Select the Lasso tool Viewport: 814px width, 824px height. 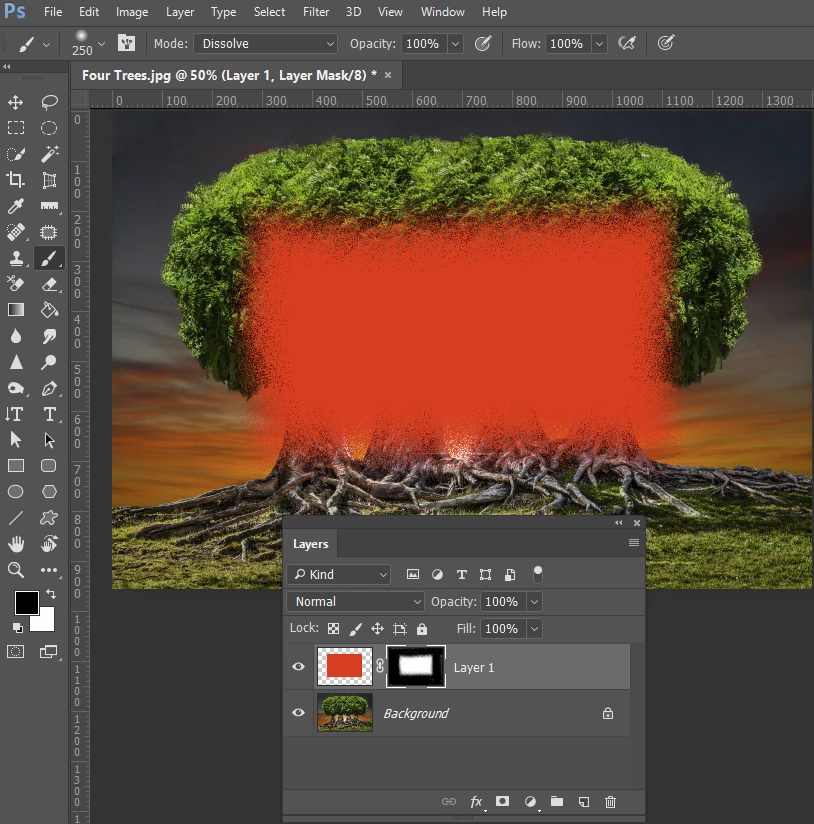point(49,102)
